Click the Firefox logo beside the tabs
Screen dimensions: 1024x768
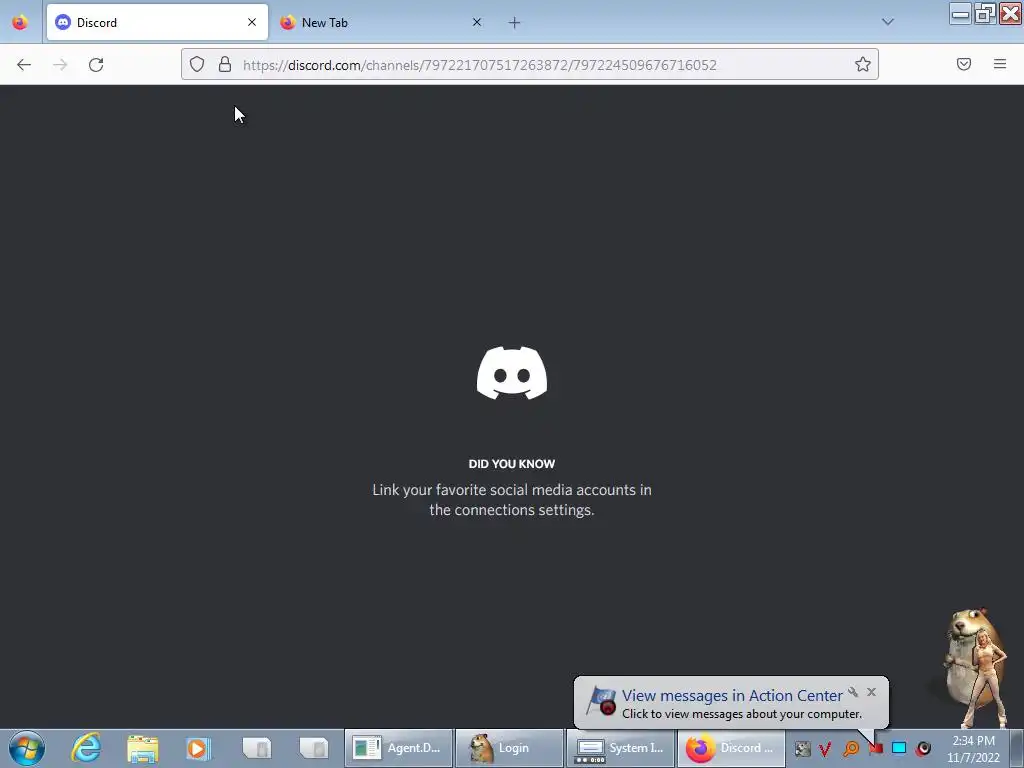coord(20,22)
